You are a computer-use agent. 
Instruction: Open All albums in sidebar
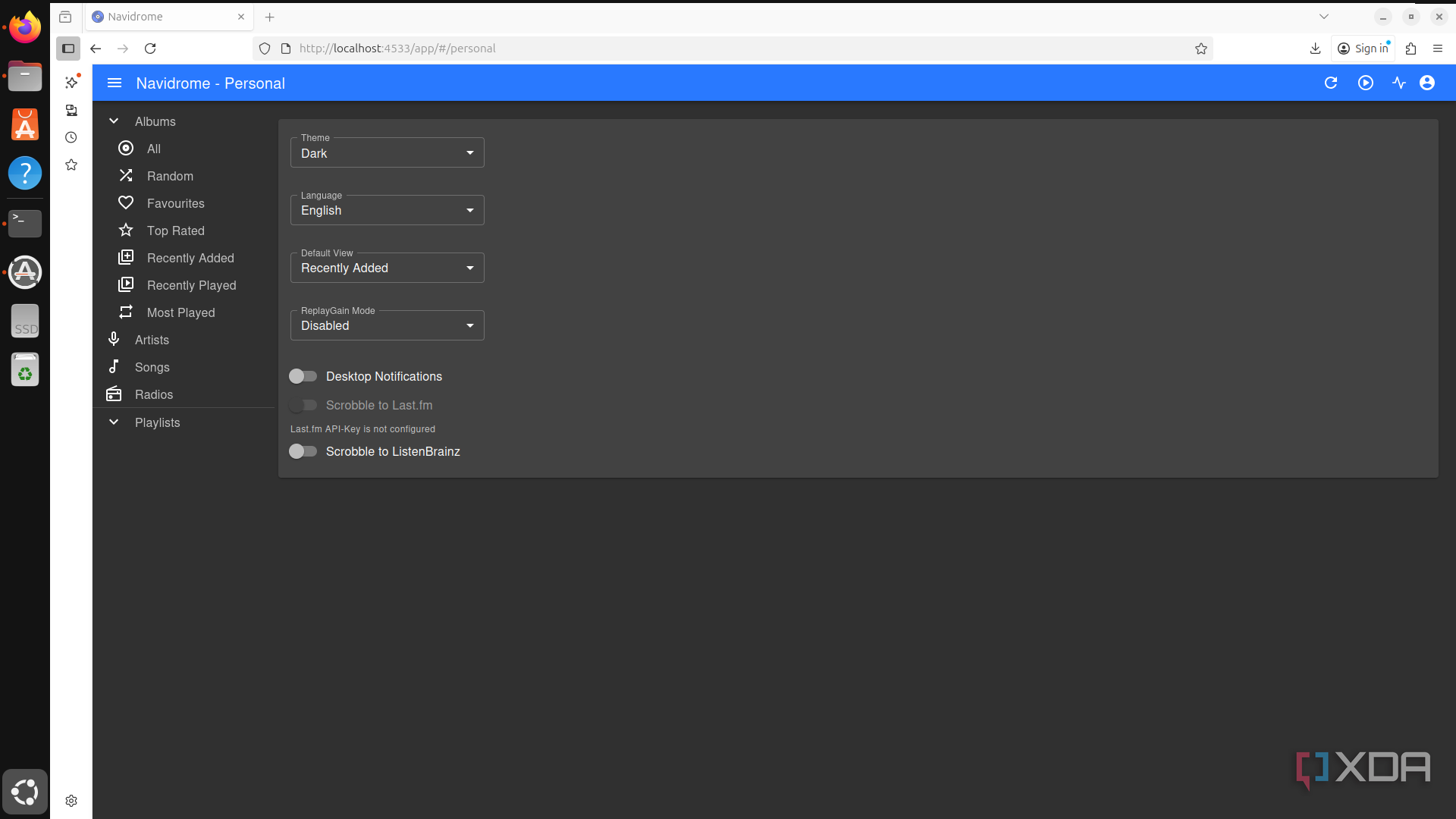point(184,149)
